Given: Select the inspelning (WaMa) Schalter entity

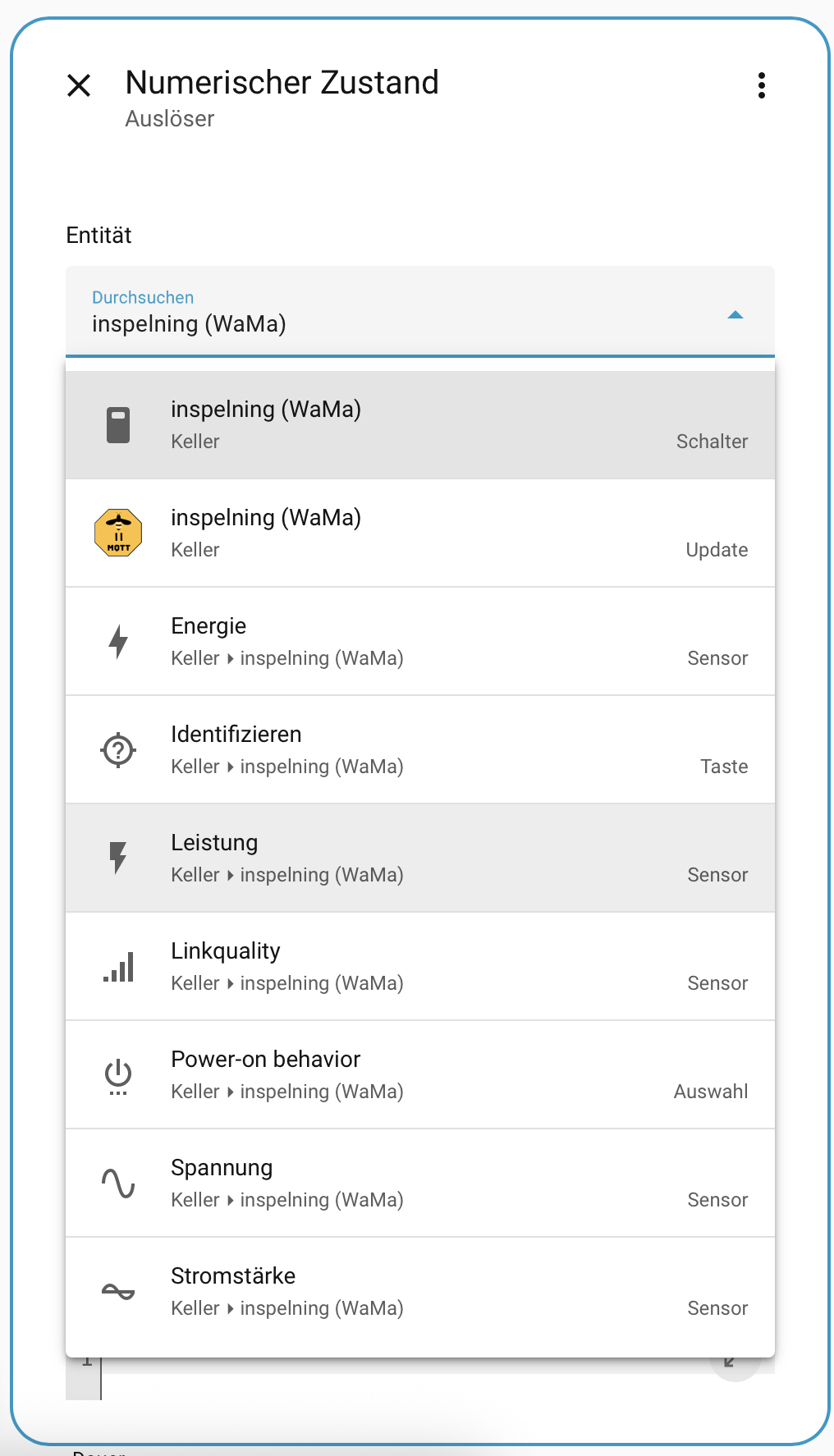Looking at the screenshot, I should 420,425.
